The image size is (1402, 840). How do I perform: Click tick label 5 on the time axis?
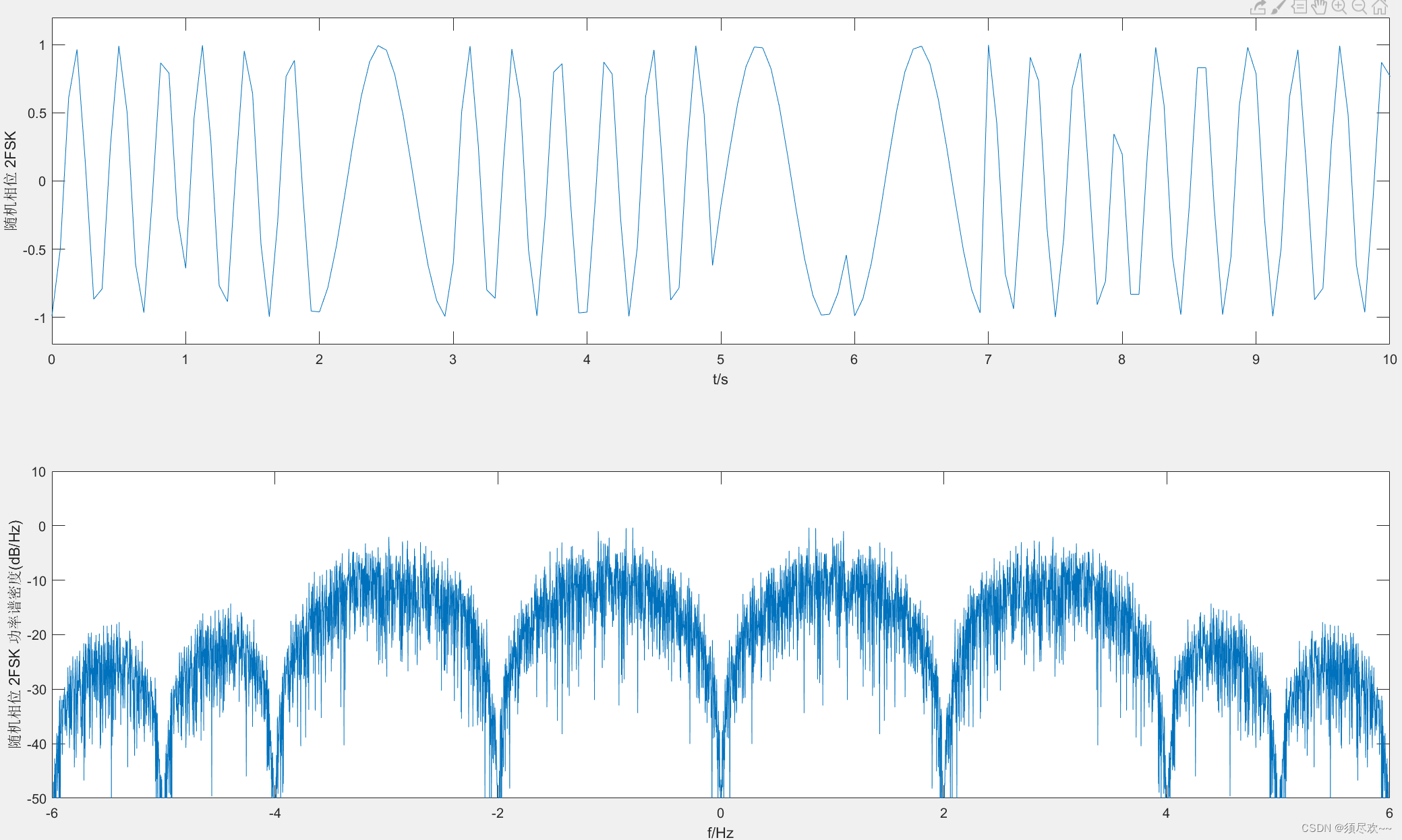click(720, 360)
